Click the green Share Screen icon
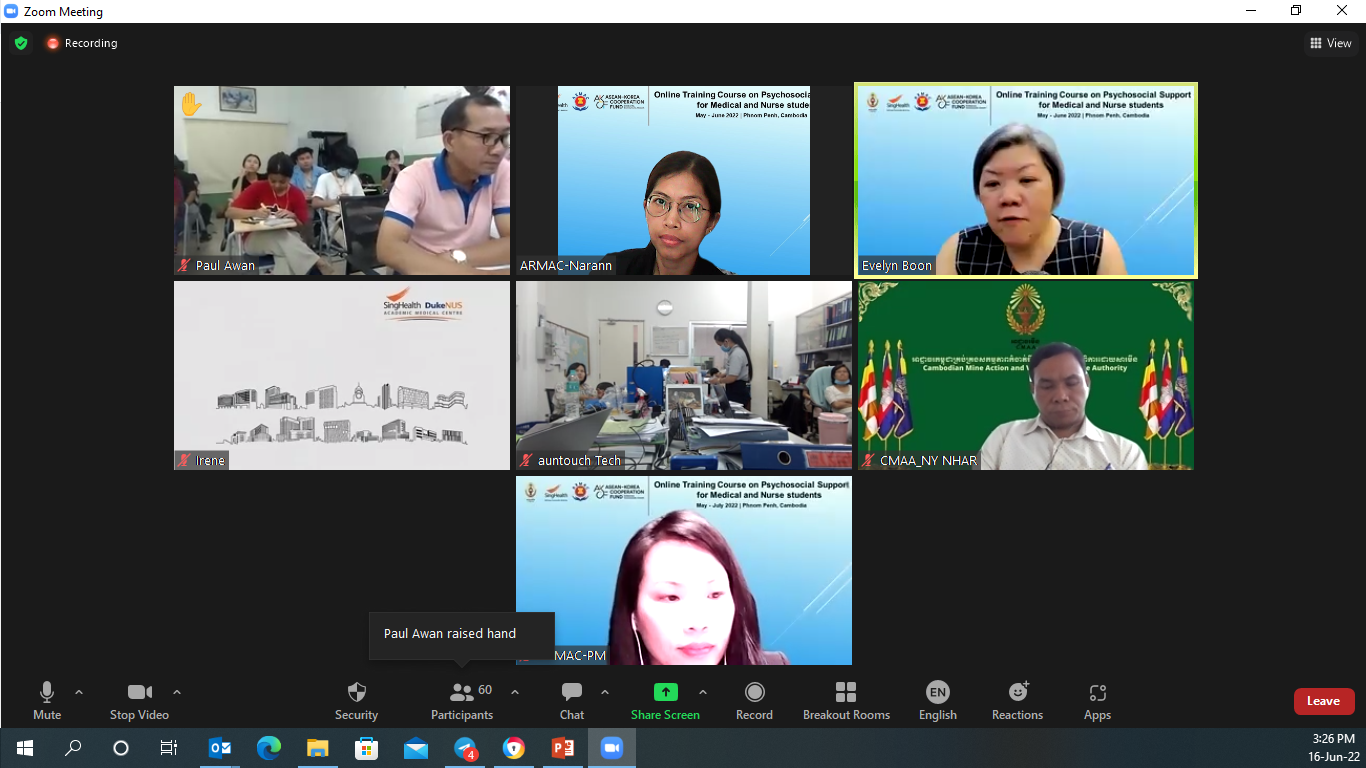 pyautogui.click(x=665, y=692)
